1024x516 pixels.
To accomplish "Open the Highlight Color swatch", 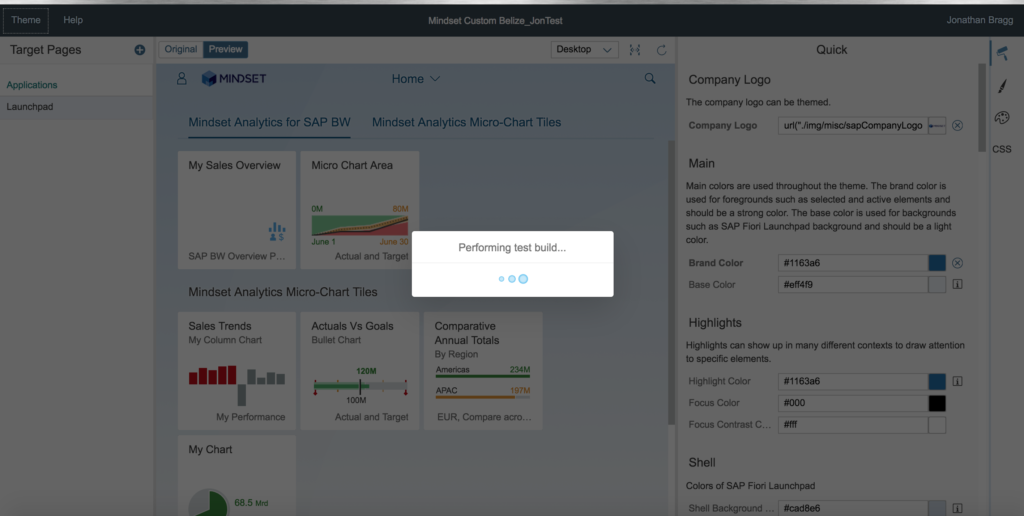I will pos(937,381).
